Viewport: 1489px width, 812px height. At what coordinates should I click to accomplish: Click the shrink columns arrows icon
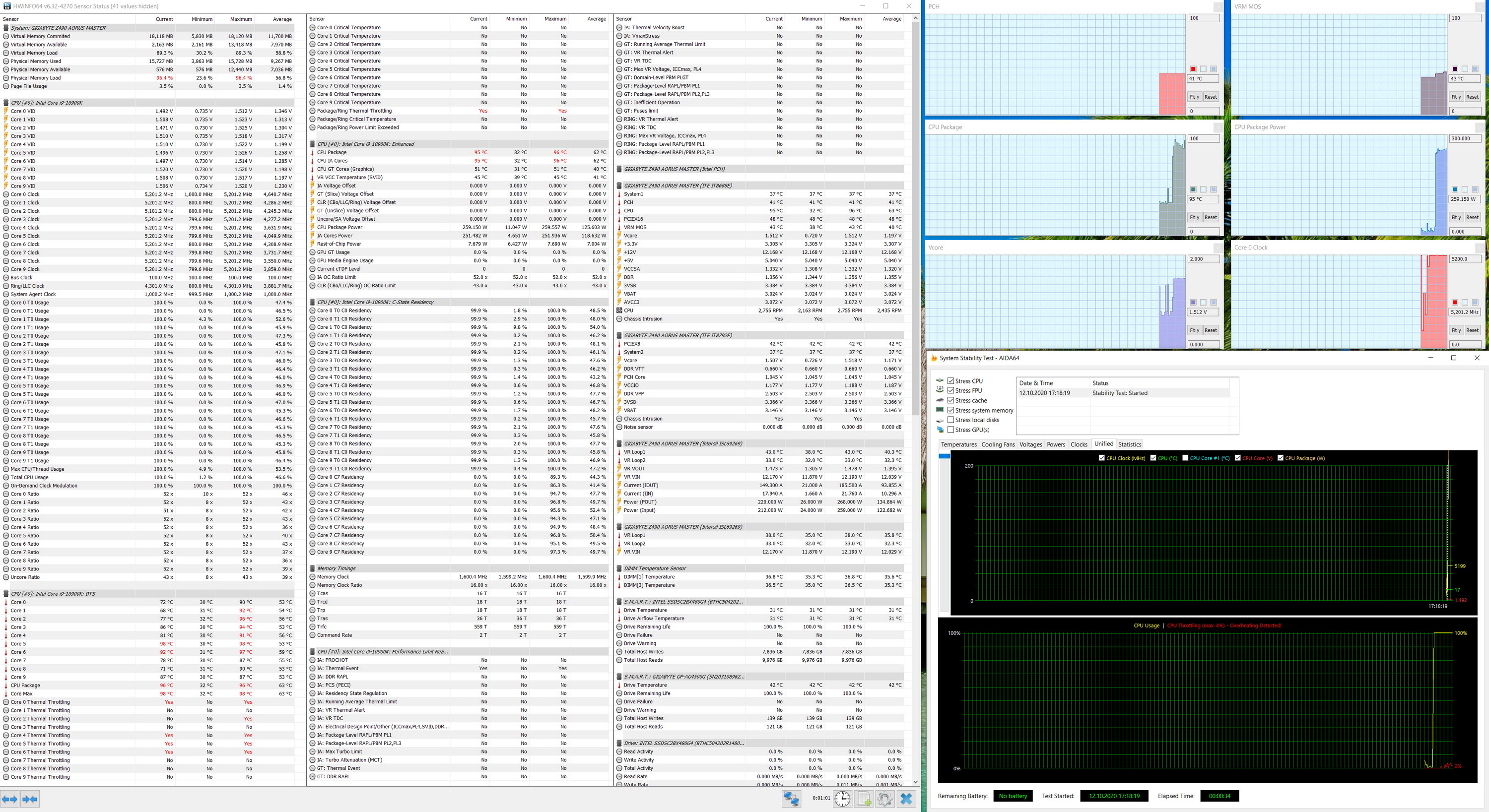click(x=30, y=799)
